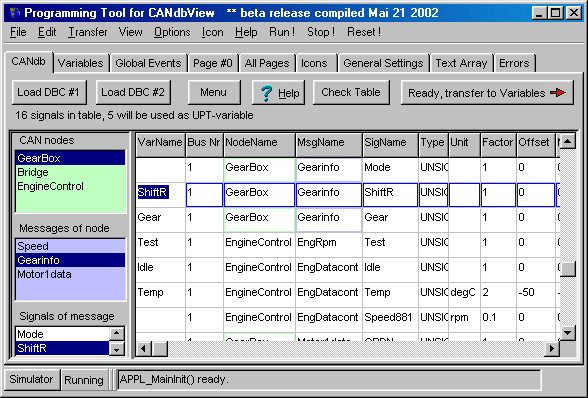Click Reset! in the menu bar

tap(364, 32)
